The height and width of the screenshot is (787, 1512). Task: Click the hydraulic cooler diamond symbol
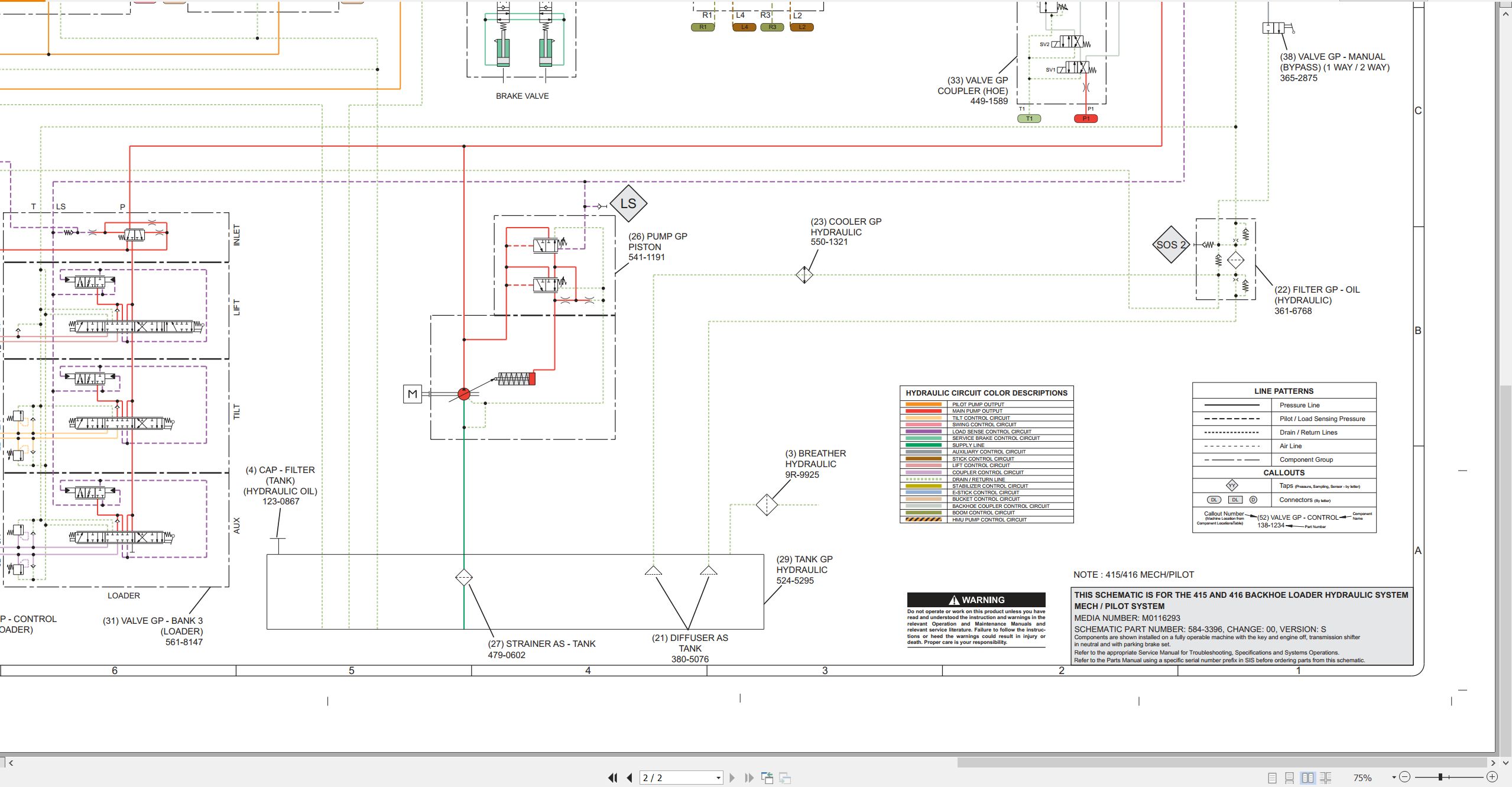pos(804,275)
